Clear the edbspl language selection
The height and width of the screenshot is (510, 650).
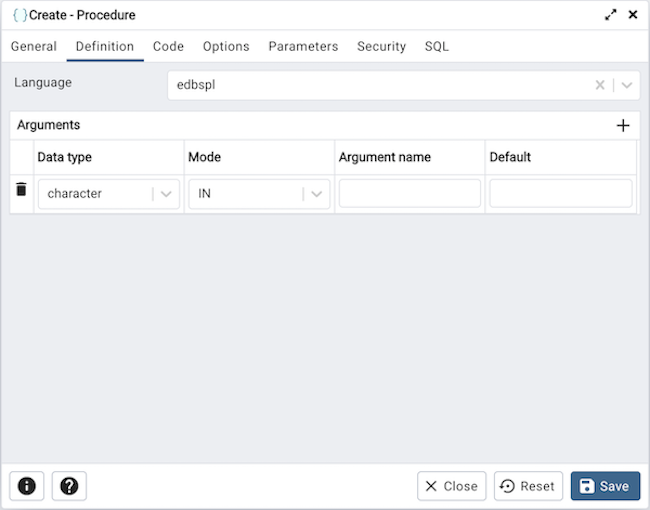[600, 86]
